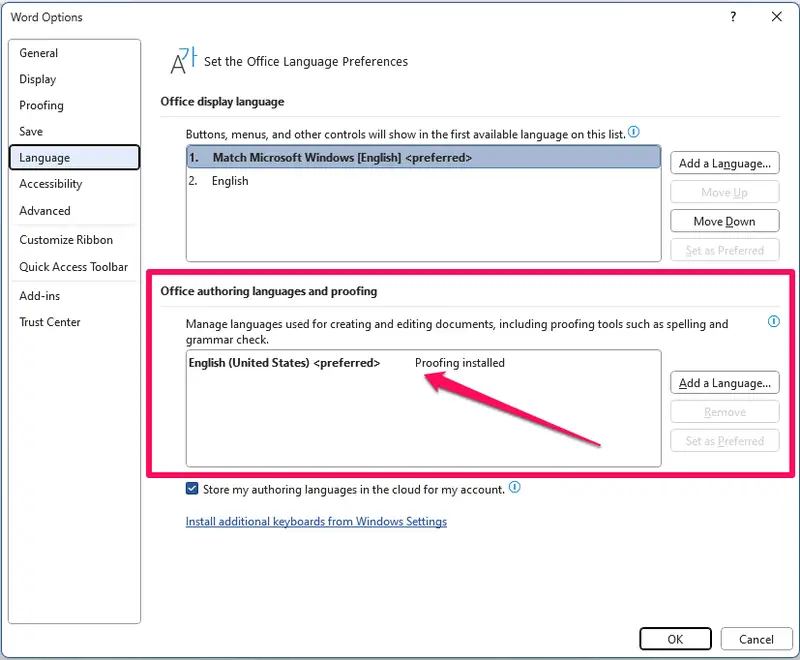
Task: Disable storing authoring languages in the cloud
Action: [194, 489]
